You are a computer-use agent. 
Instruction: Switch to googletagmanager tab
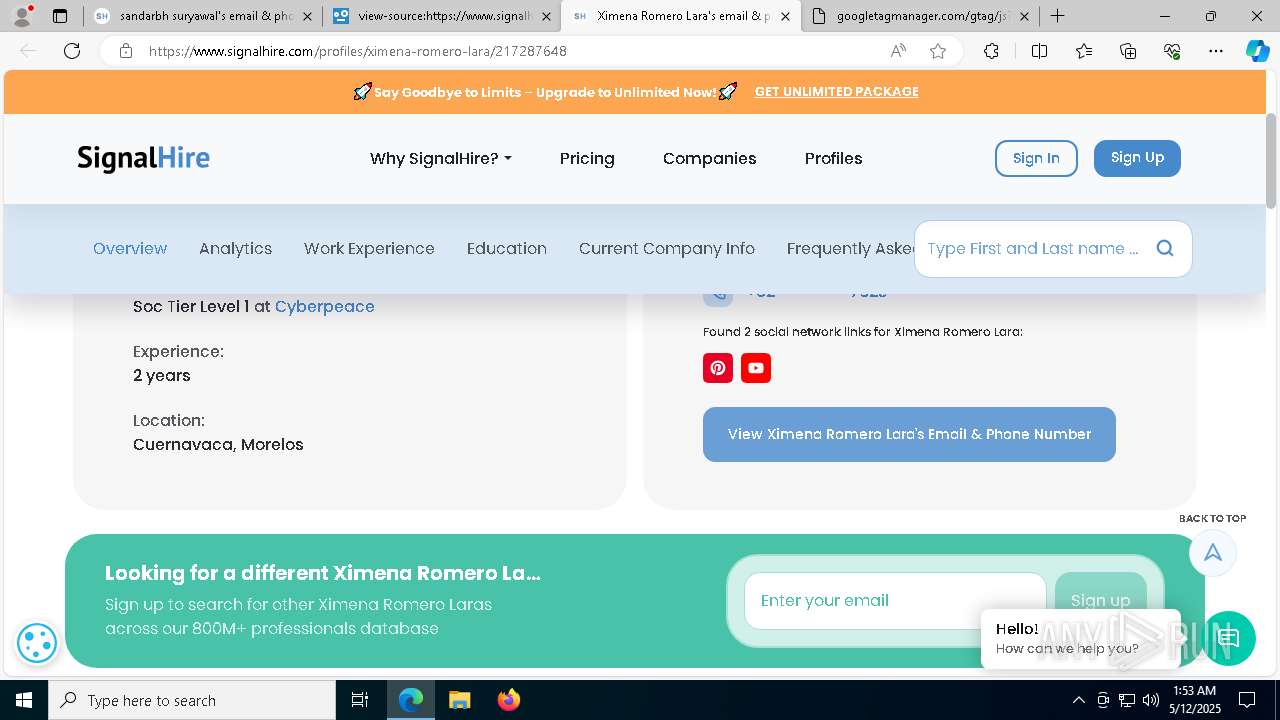(918, 16)
